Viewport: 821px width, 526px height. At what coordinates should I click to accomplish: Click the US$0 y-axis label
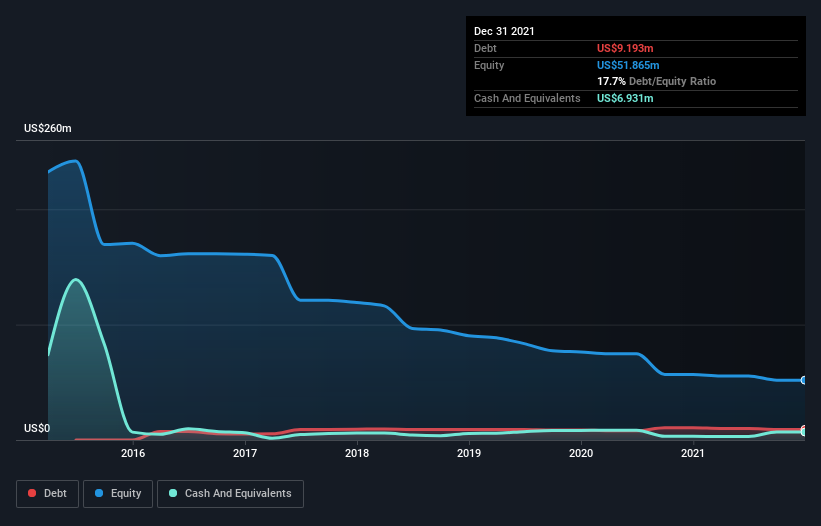coord(37,428)
